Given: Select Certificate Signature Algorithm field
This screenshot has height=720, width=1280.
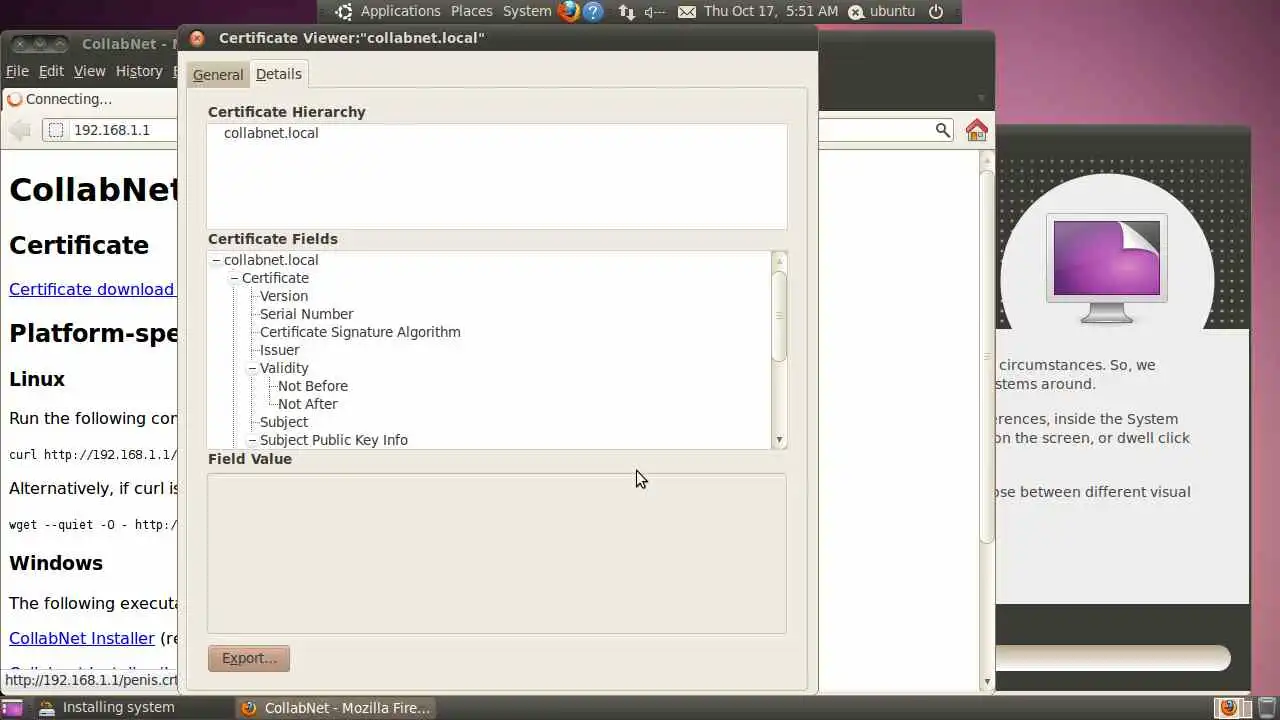Looking at the screenshot, I should coord(360,332).
